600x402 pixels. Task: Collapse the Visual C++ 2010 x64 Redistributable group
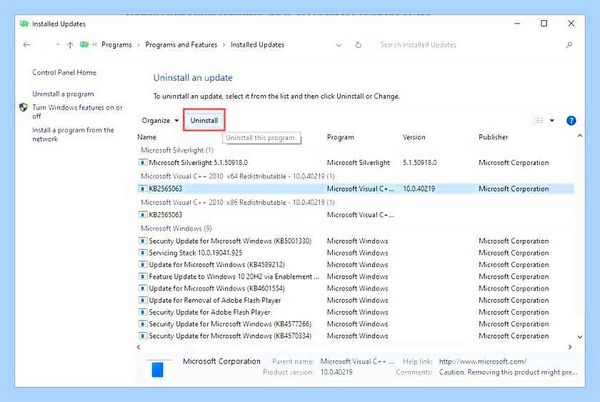[x=237, y=176]
